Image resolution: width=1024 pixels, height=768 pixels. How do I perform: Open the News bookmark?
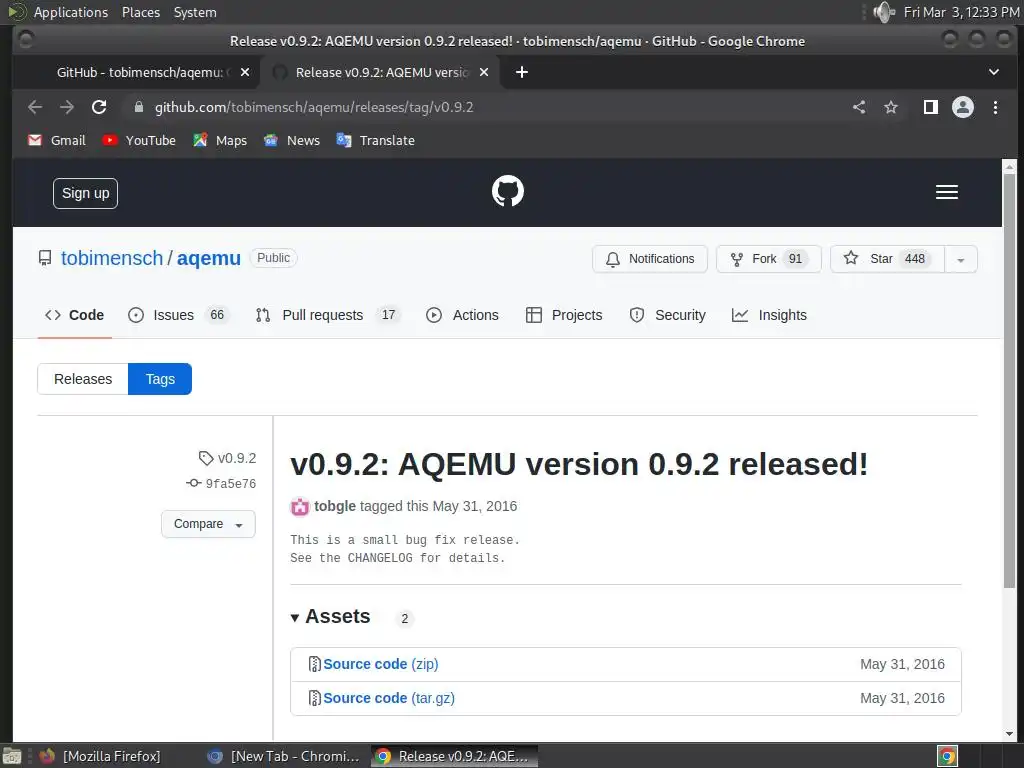pyautogui.click(x=291, y=140)
